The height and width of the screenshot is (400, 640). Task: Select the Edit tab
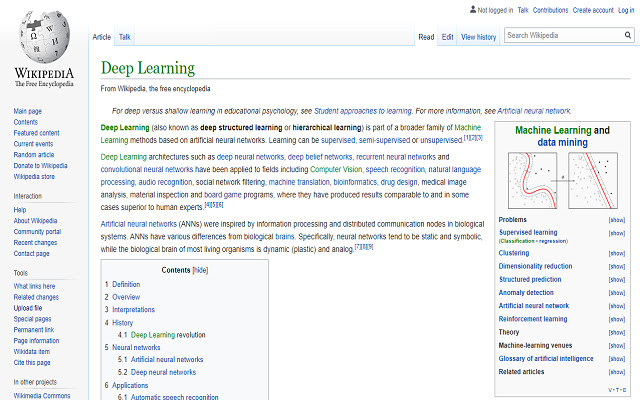448,37
